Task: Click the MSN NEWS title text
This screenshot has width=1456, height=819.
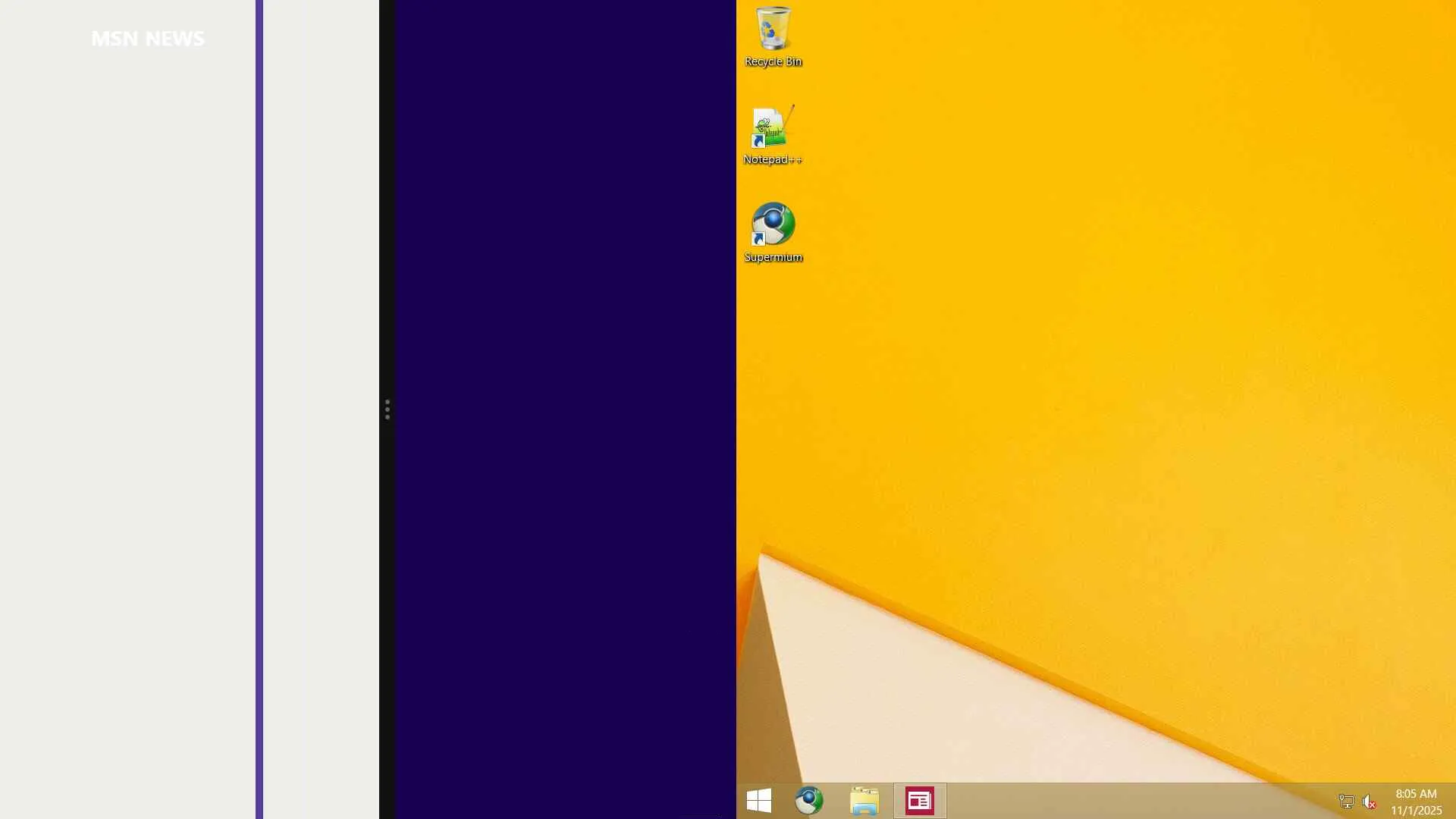Action: click(148, 39)
